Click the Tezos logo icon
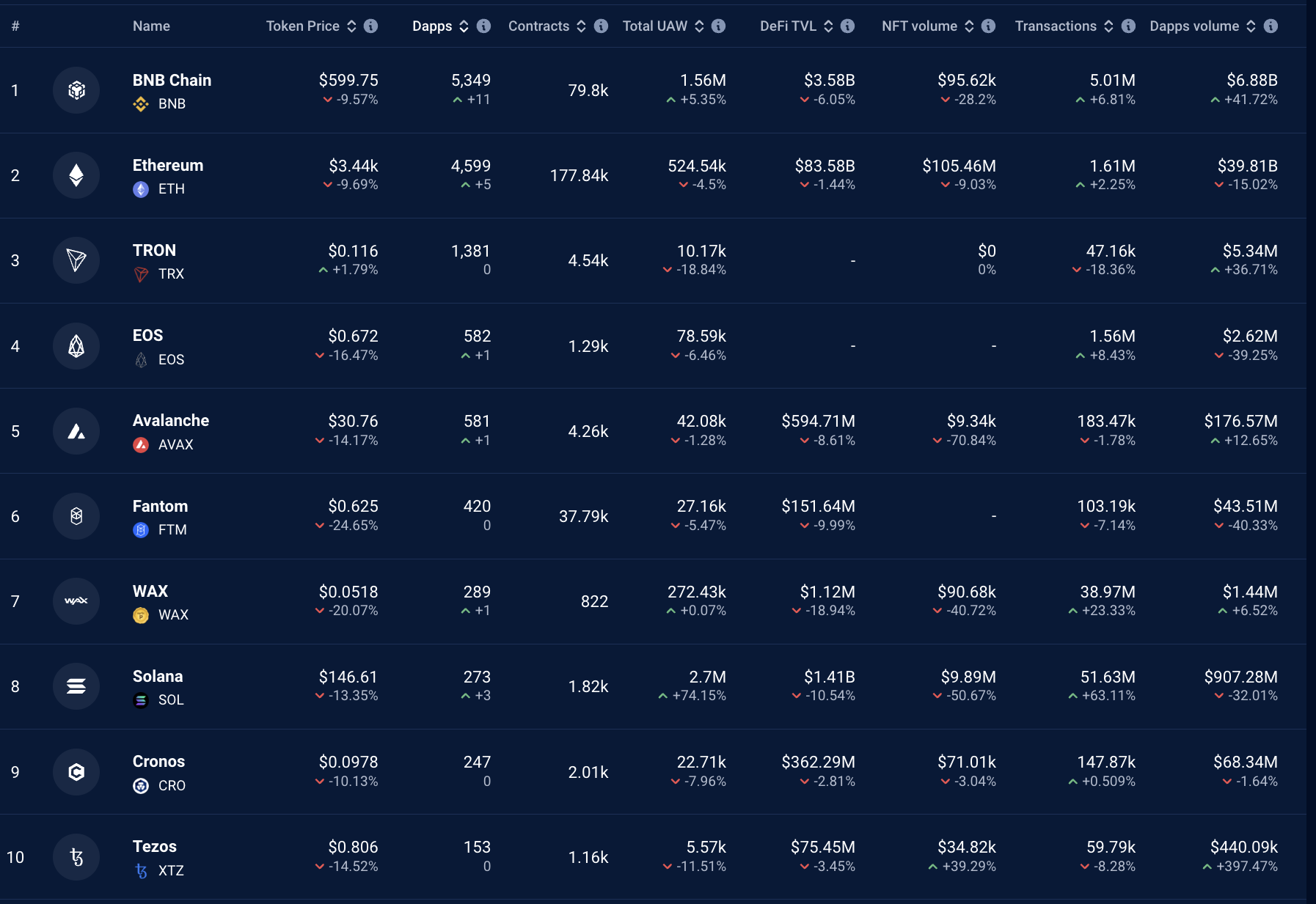1316x904 pixels. [76, 857]
